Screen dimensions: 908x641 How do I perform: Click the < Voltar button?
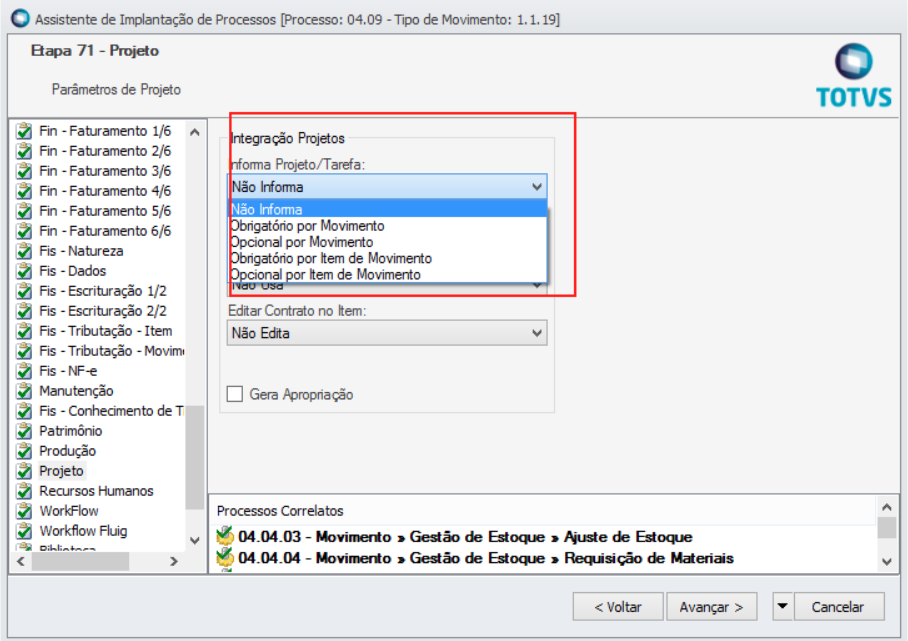click(x=617, y=606)
